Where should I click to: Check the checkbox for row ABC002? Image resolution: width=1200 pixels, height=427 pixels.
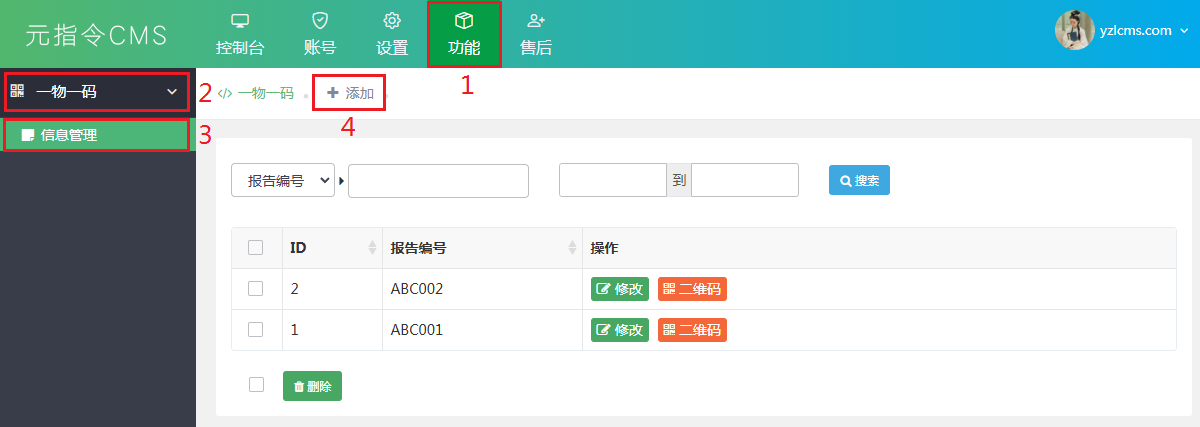pos(255,288)
